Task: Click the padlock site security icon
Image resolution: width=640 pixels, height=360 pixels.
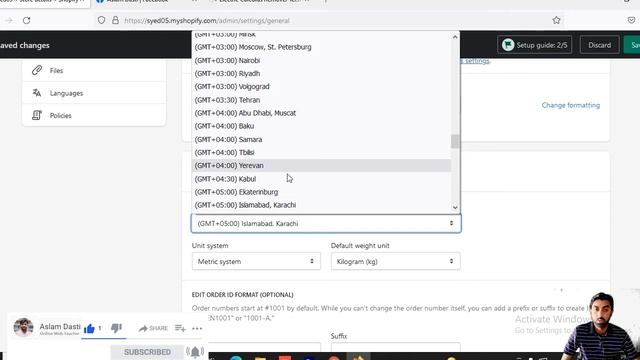Action: [116, 20]
